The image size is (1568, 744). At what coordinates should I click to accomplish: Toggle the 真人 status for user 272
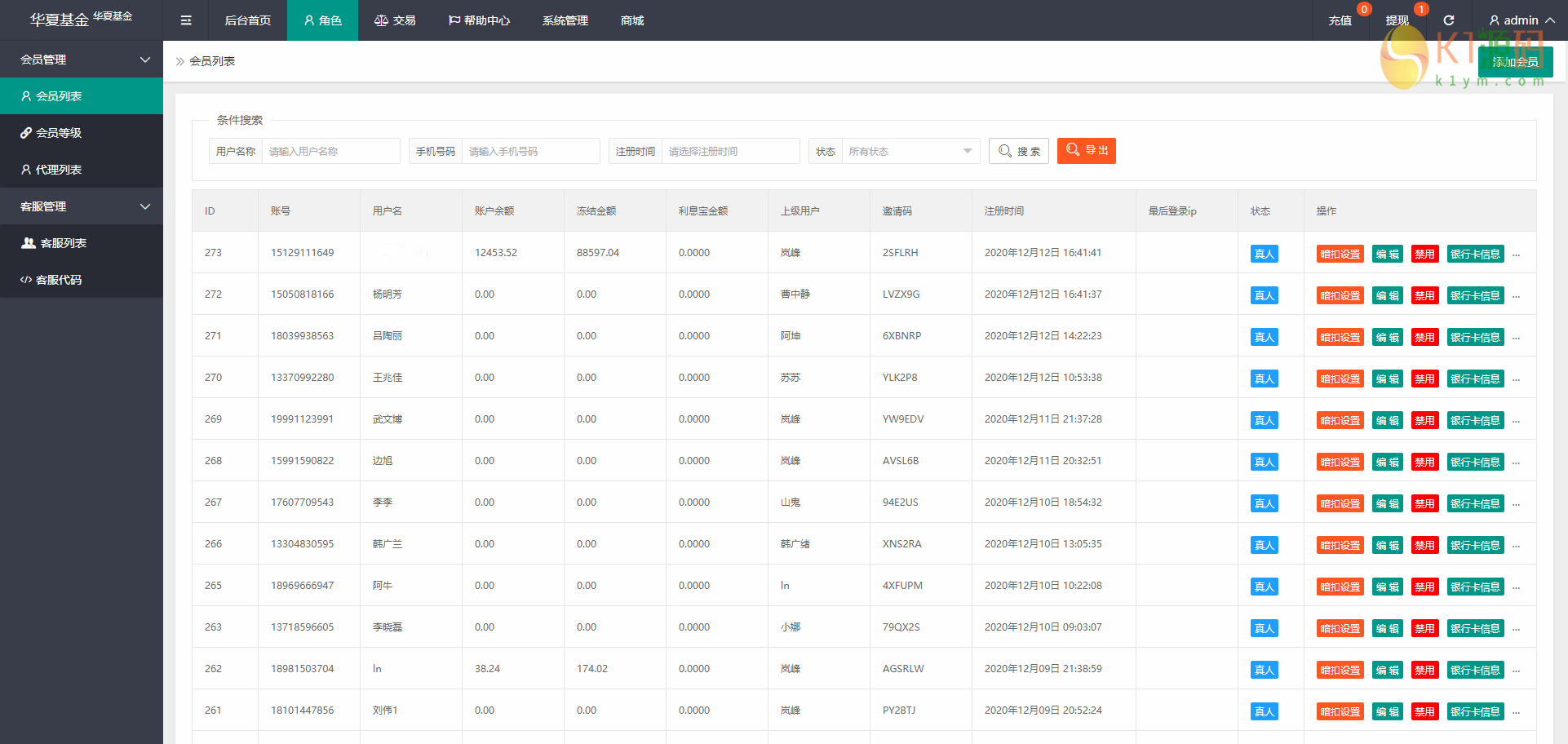click(x=1264, y=295)
